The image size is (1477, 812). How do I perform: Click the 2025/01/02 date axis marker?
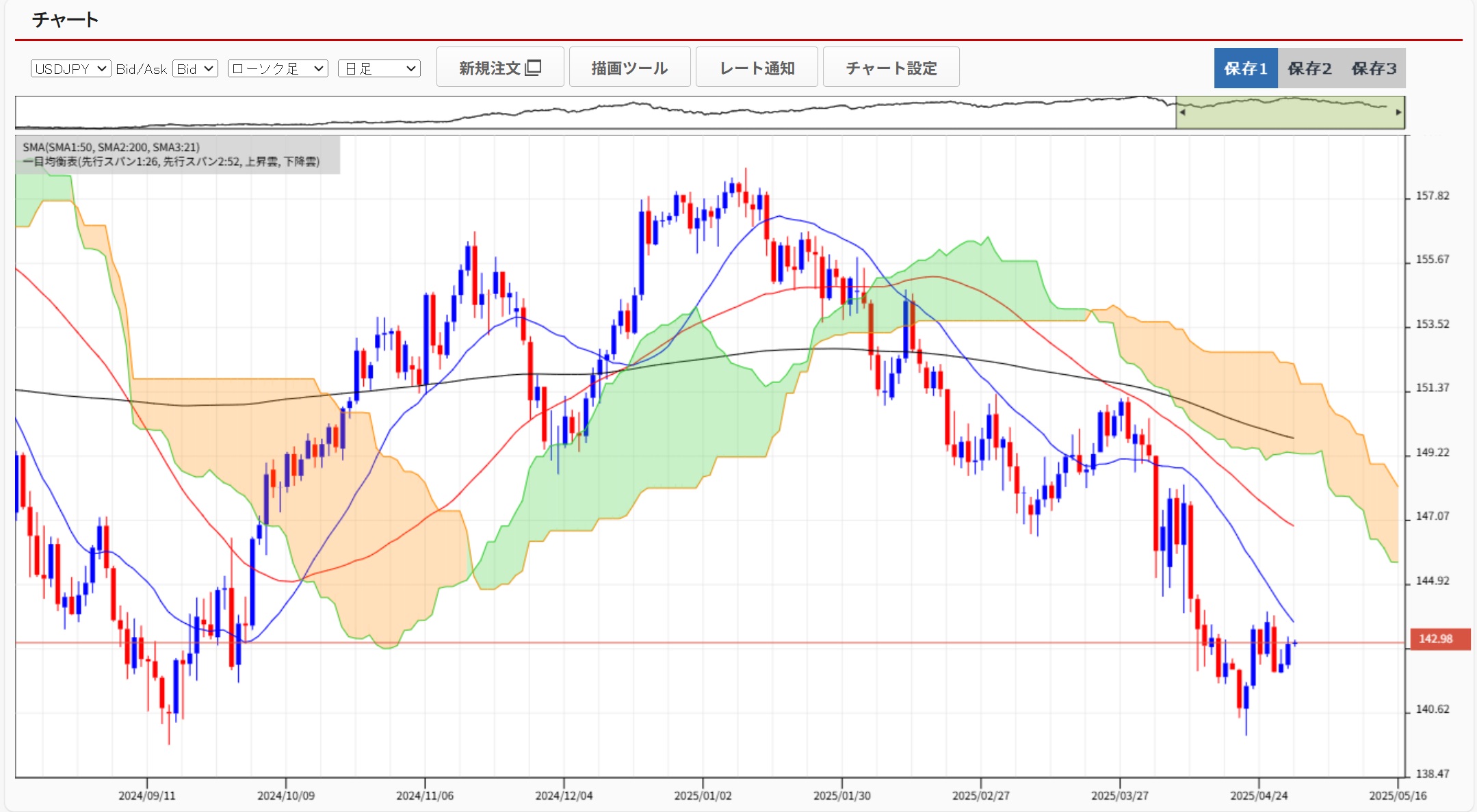pyautogui.click(x=703, y=796)
